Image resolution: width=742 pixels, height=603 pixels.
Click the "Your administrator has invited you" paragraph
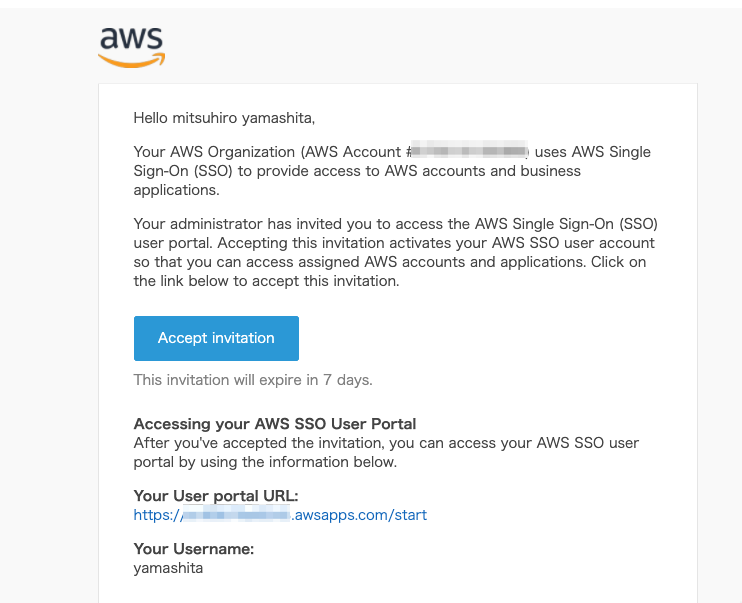tap(396, 252)
